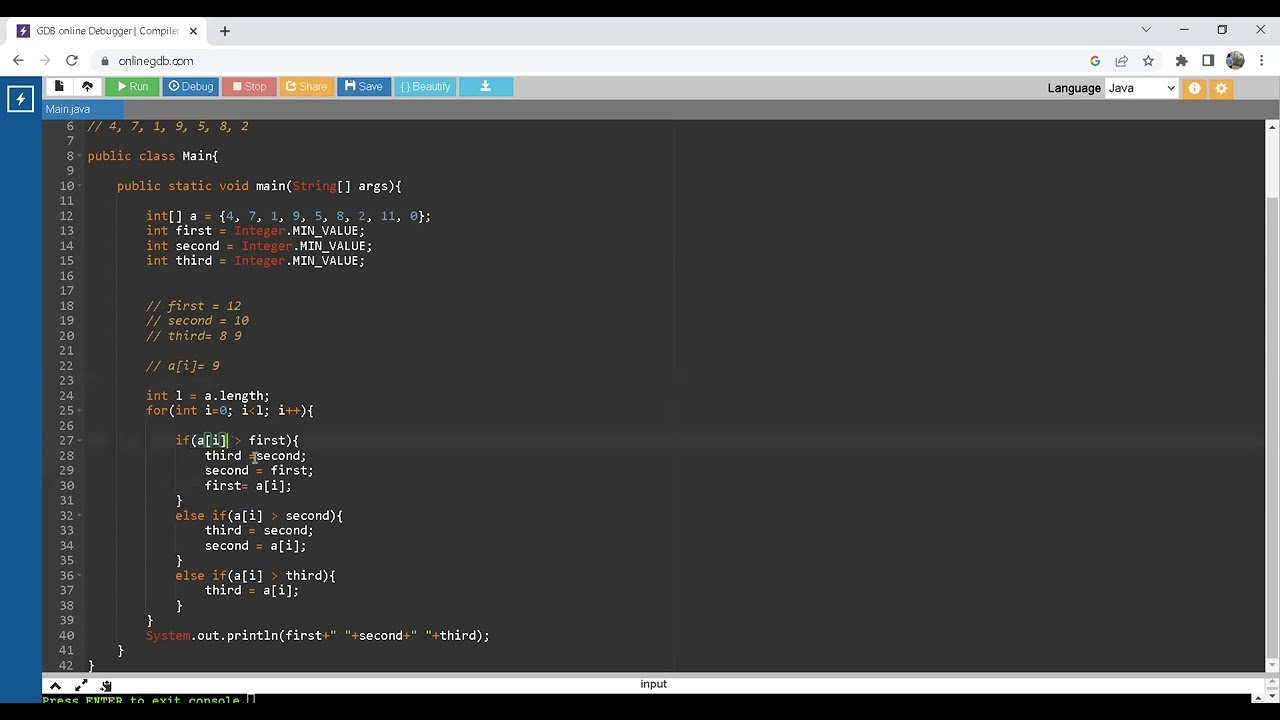Click 'int third = Integer.MIN_VALUE;' line

click(255, 261)
